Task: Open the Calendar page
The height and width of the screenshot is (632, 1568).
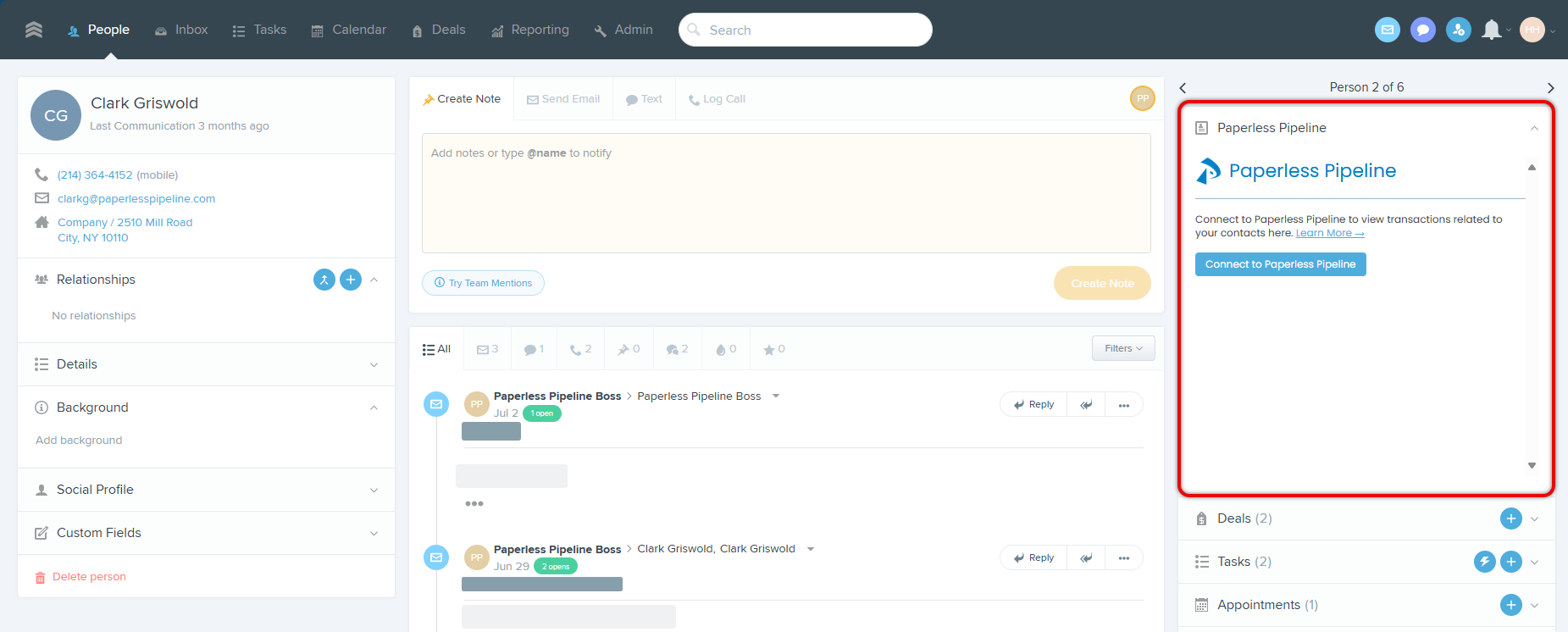Action: [x=348, y=30]
